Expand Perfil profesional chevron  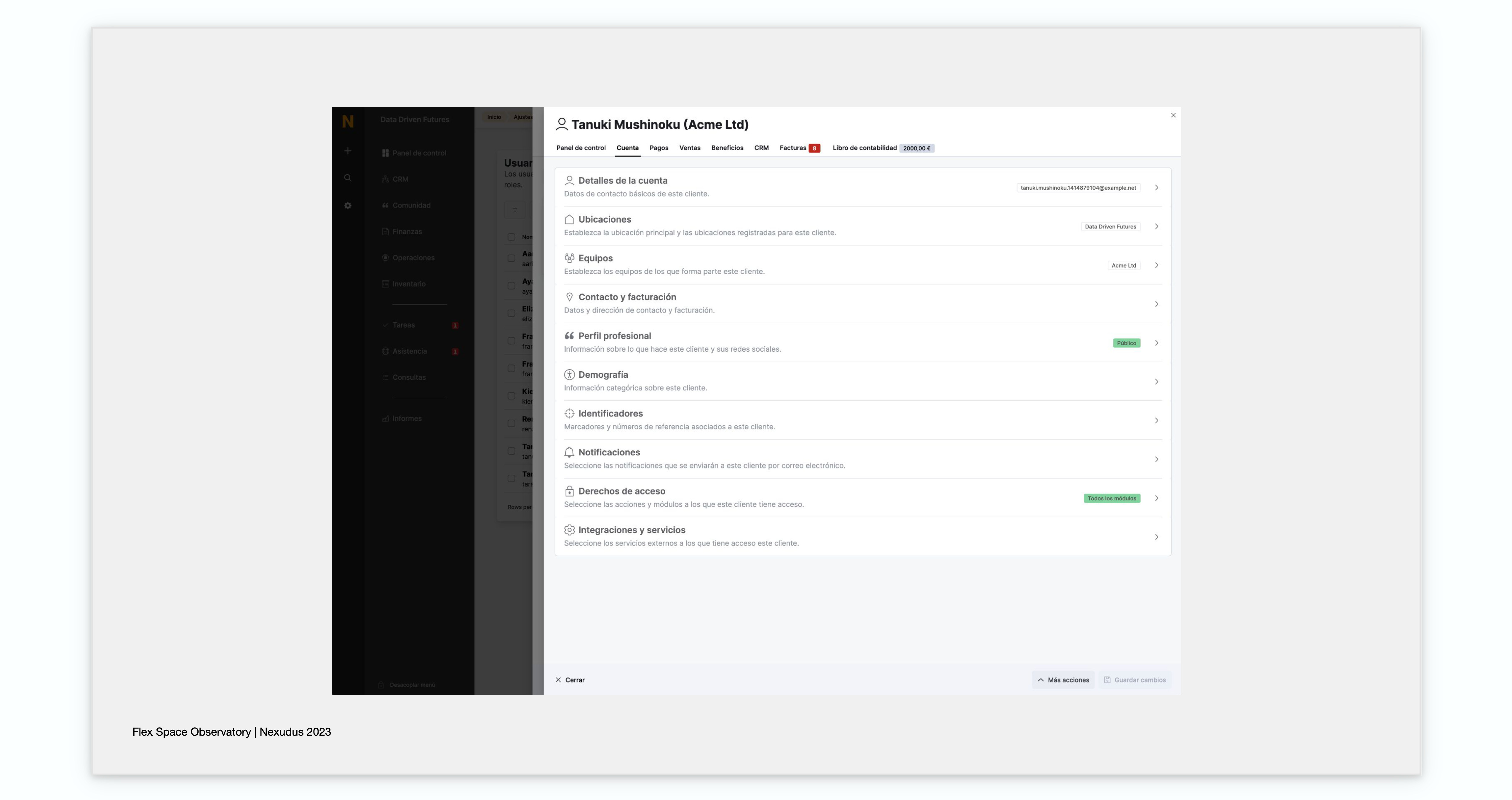point(1156,342)
